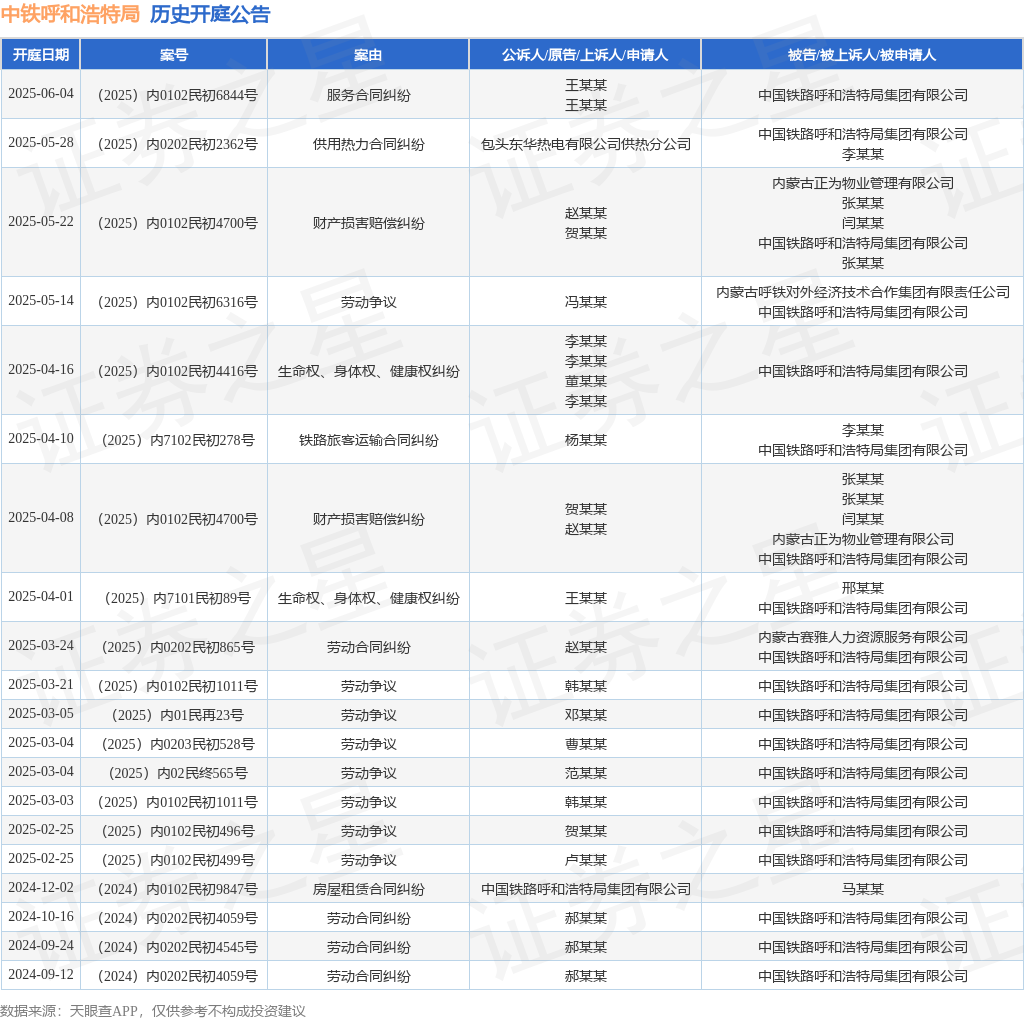Open the 中铁呼和浩特局 title link

[71, 14]
